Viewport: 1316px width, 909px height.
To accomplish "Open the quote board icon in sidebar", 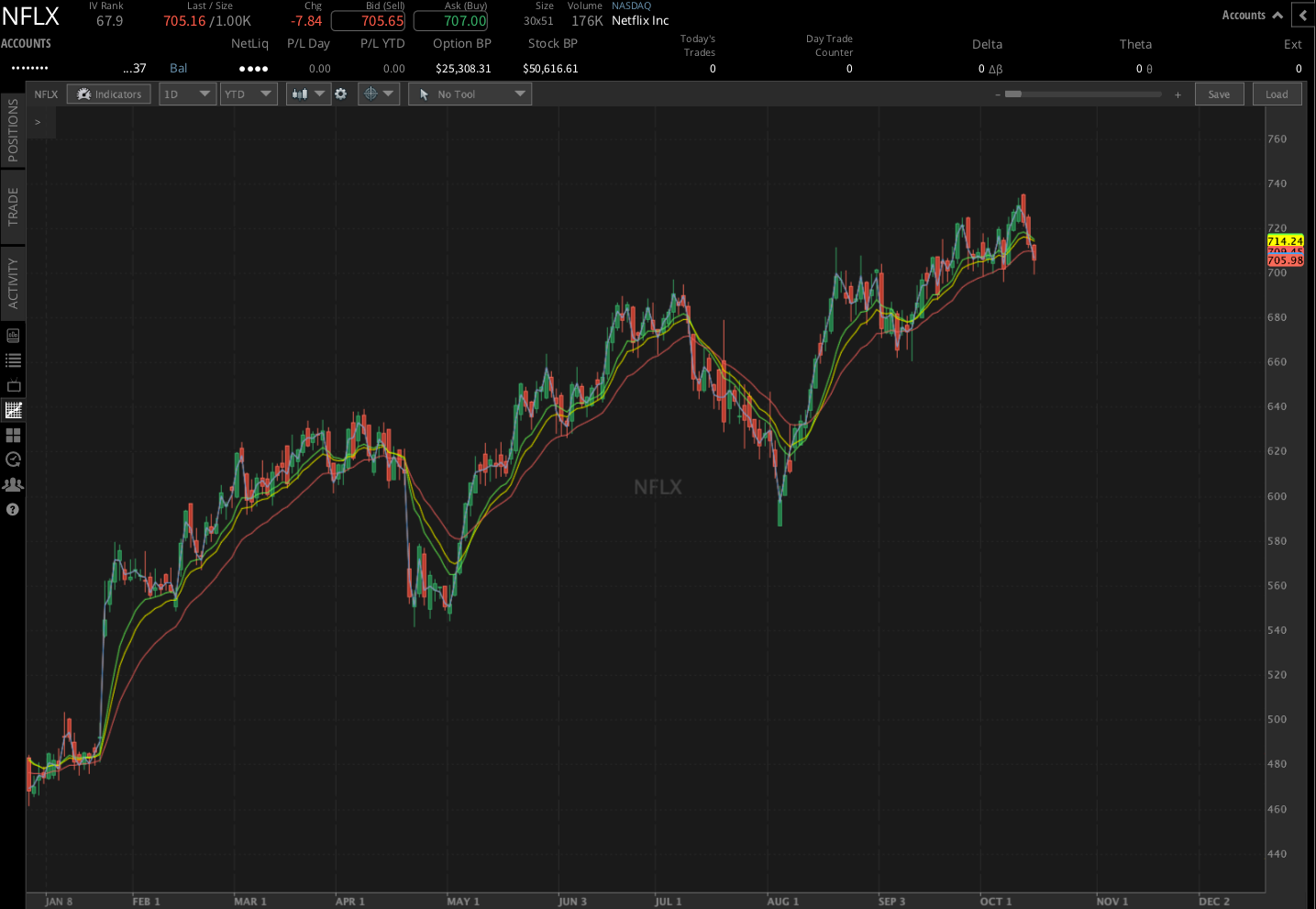I will click(x=13, y=335).
